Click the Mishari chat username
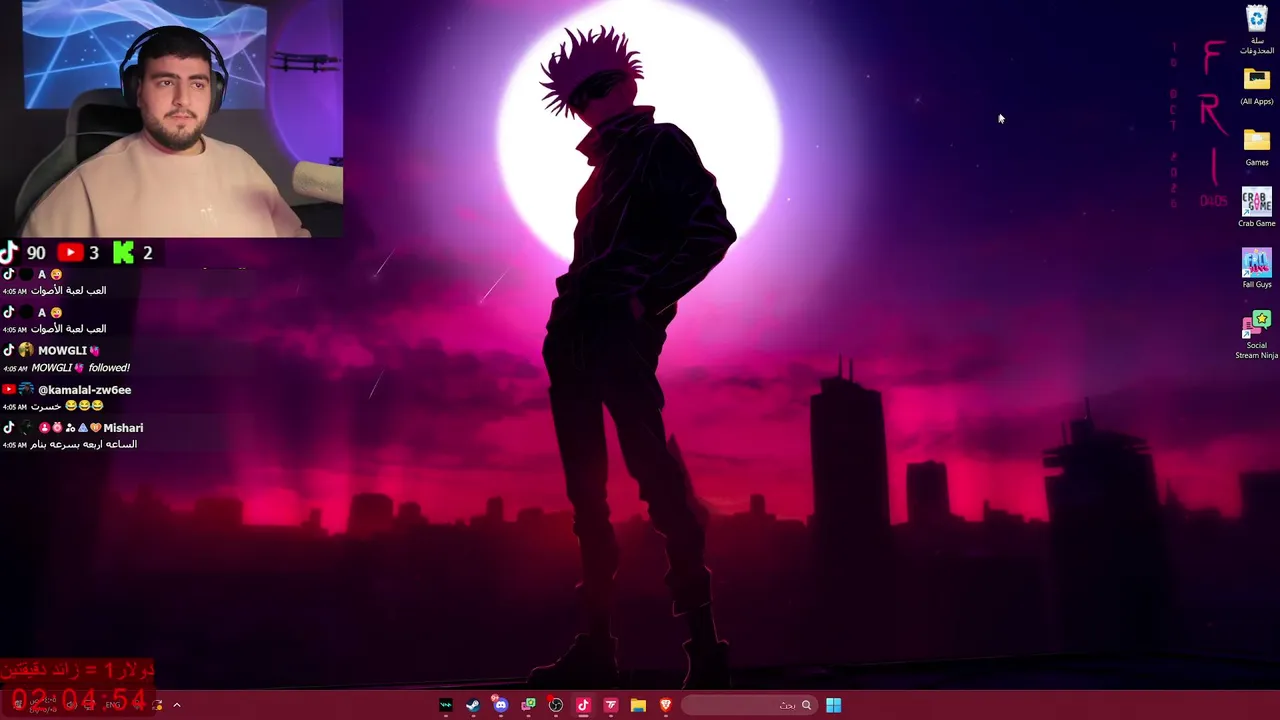Viewport: 1280px width, 720px height. pyautogui.click(x=123, y=428)
